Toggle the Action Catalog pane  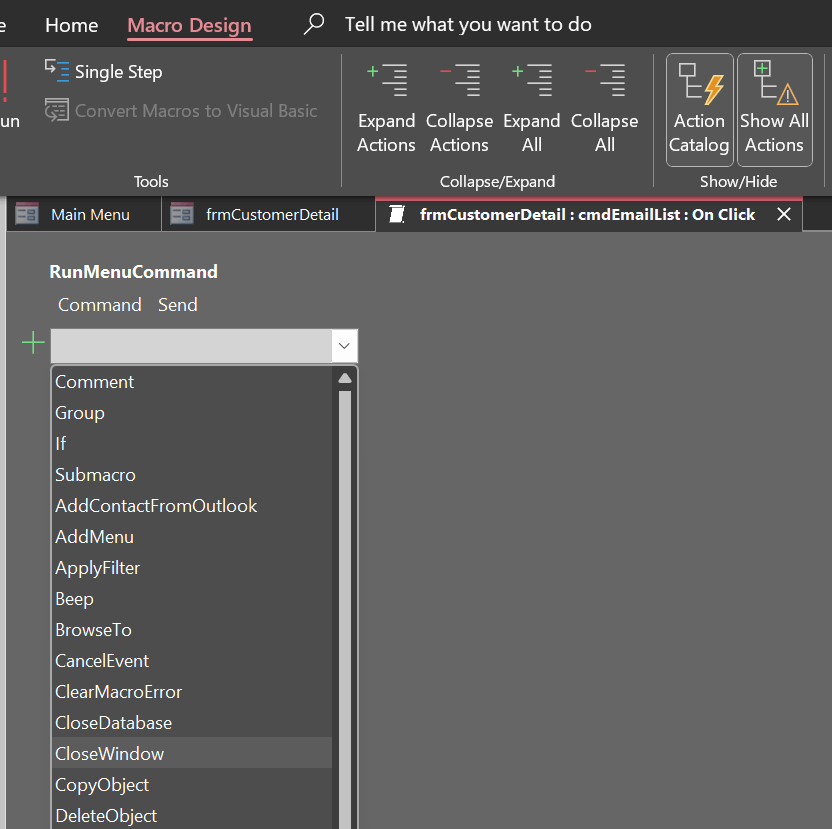pos(699,110)
